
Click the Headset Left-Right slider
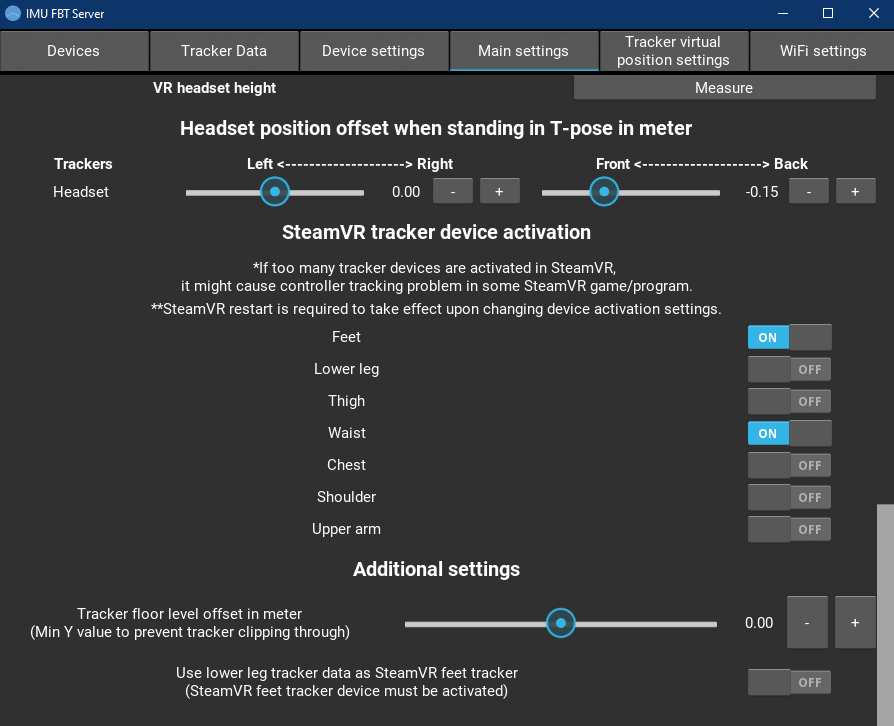pos(275,192)
